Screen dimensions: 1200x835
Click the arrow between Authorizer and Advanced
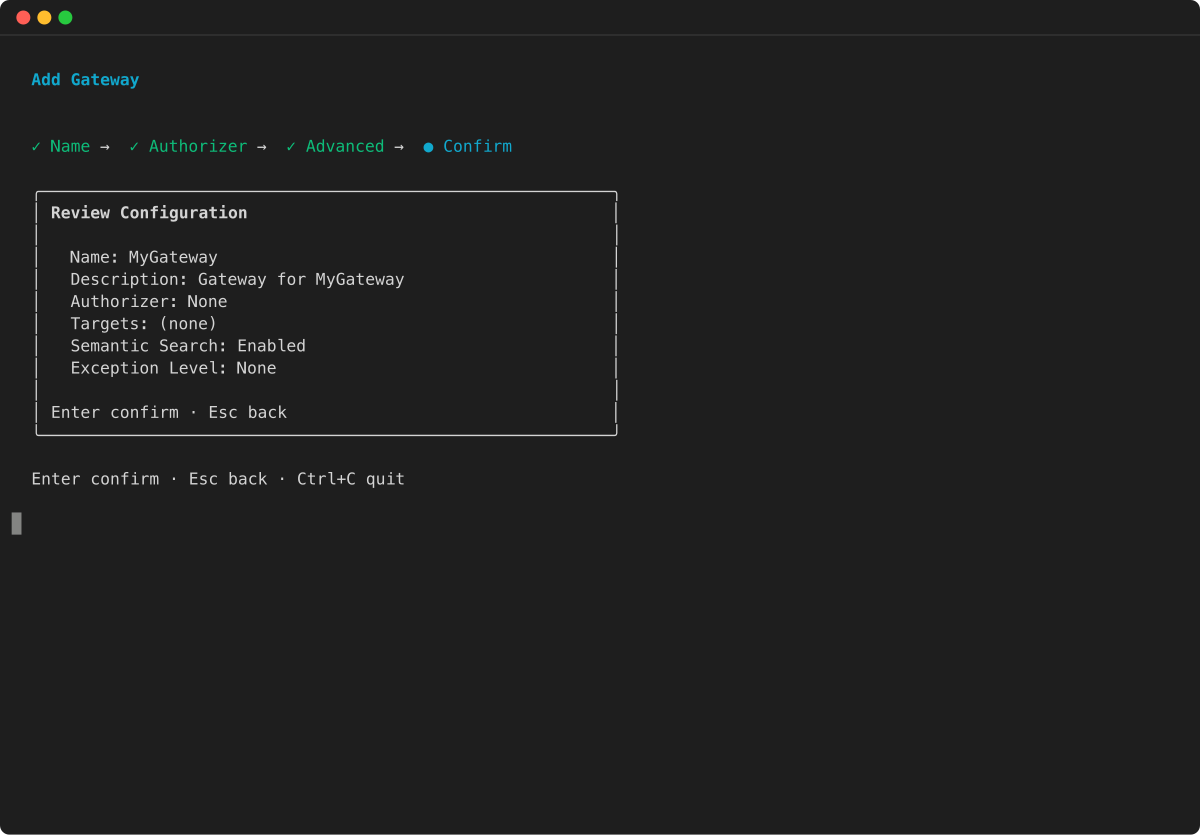coord(262,146)
